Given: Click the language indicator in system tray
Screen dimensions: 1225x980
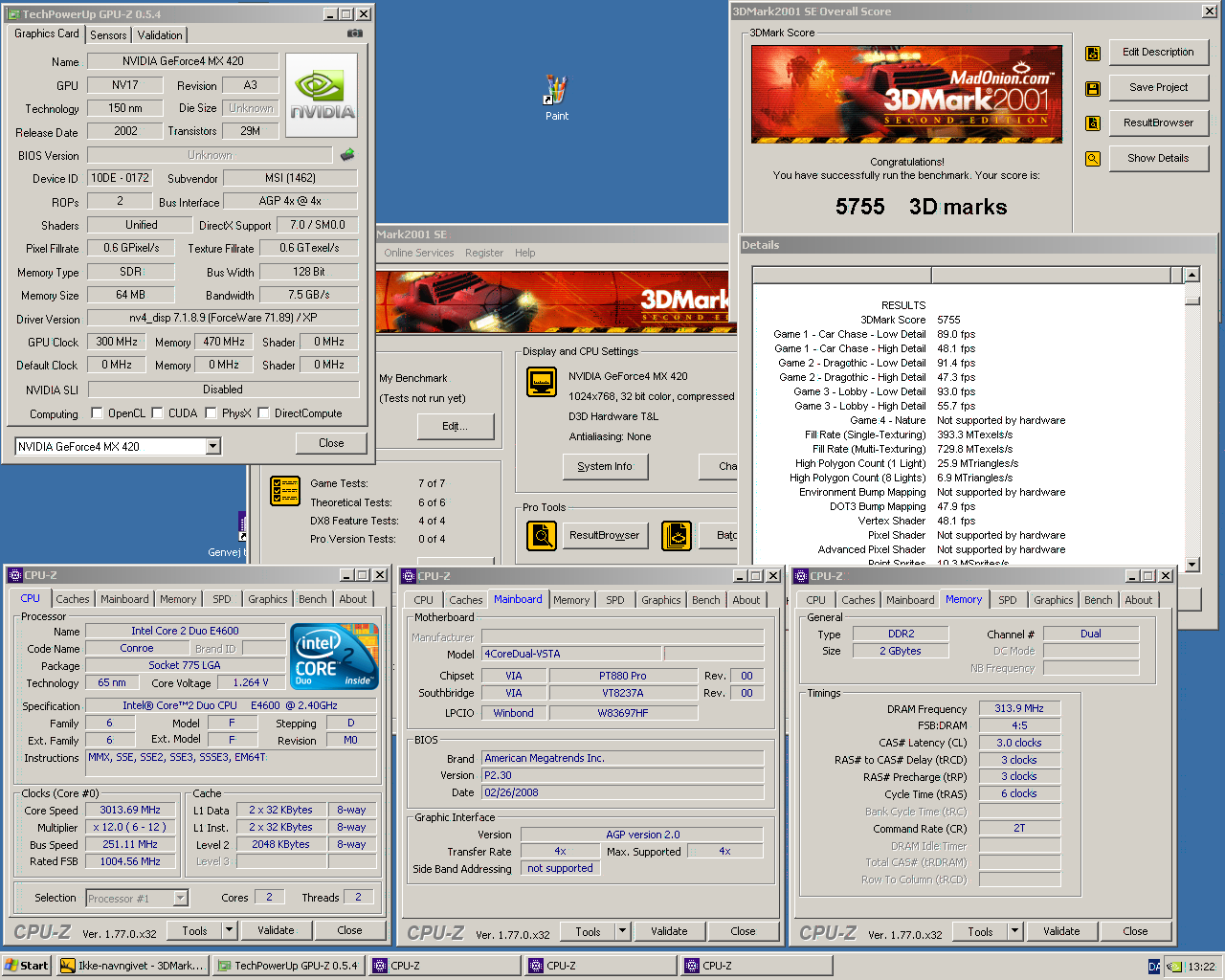Looking at the screenshot, I should coord(1154,967).
